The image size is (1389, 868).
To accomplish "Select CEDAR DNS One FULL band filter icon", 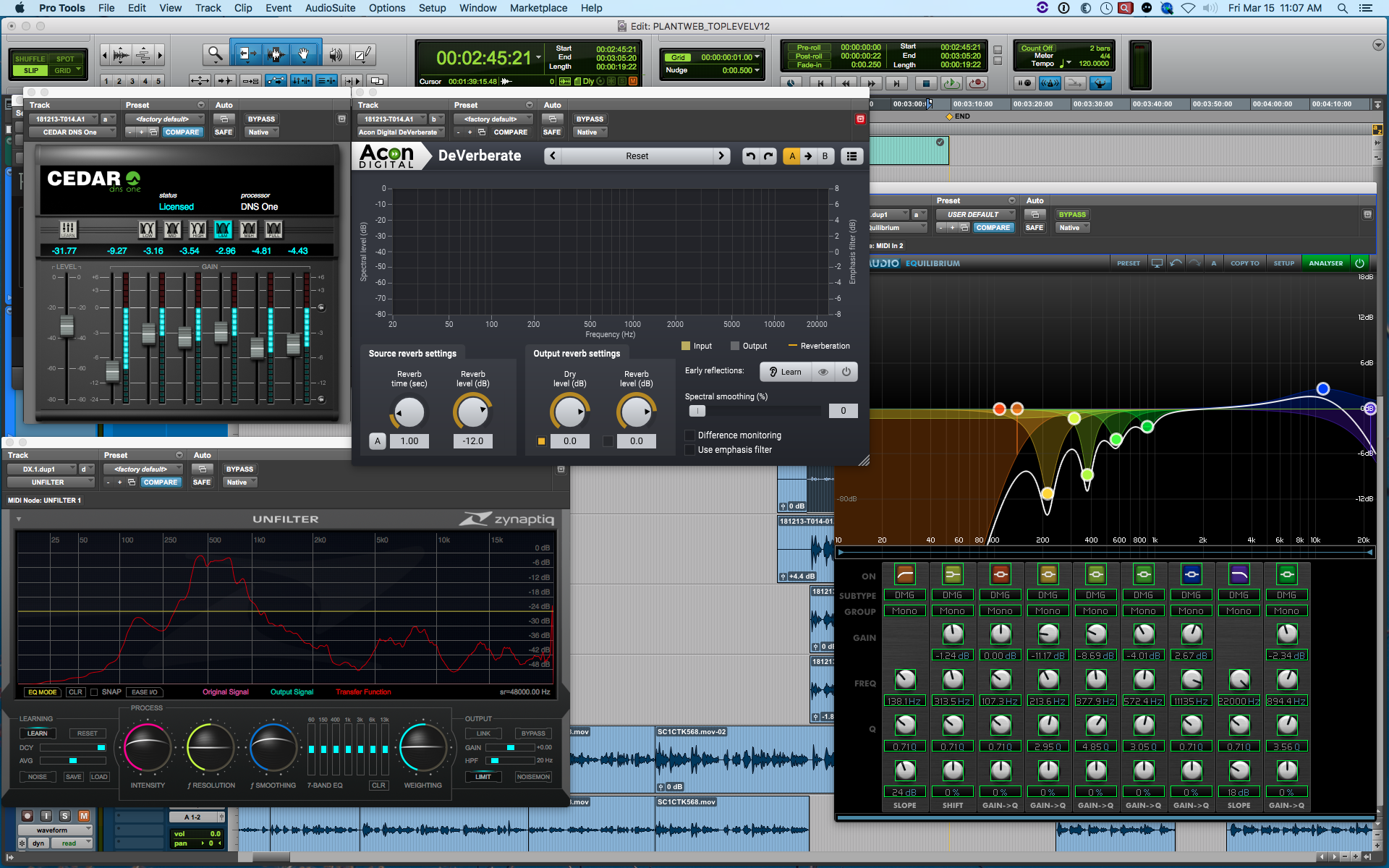I will point(273,229).
